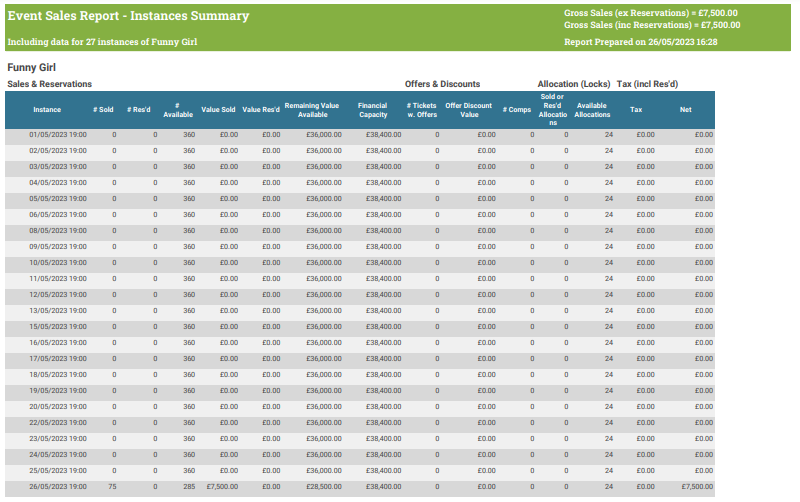Click 'Including data for 27 instances' subtitle

[x=102, y=42]
